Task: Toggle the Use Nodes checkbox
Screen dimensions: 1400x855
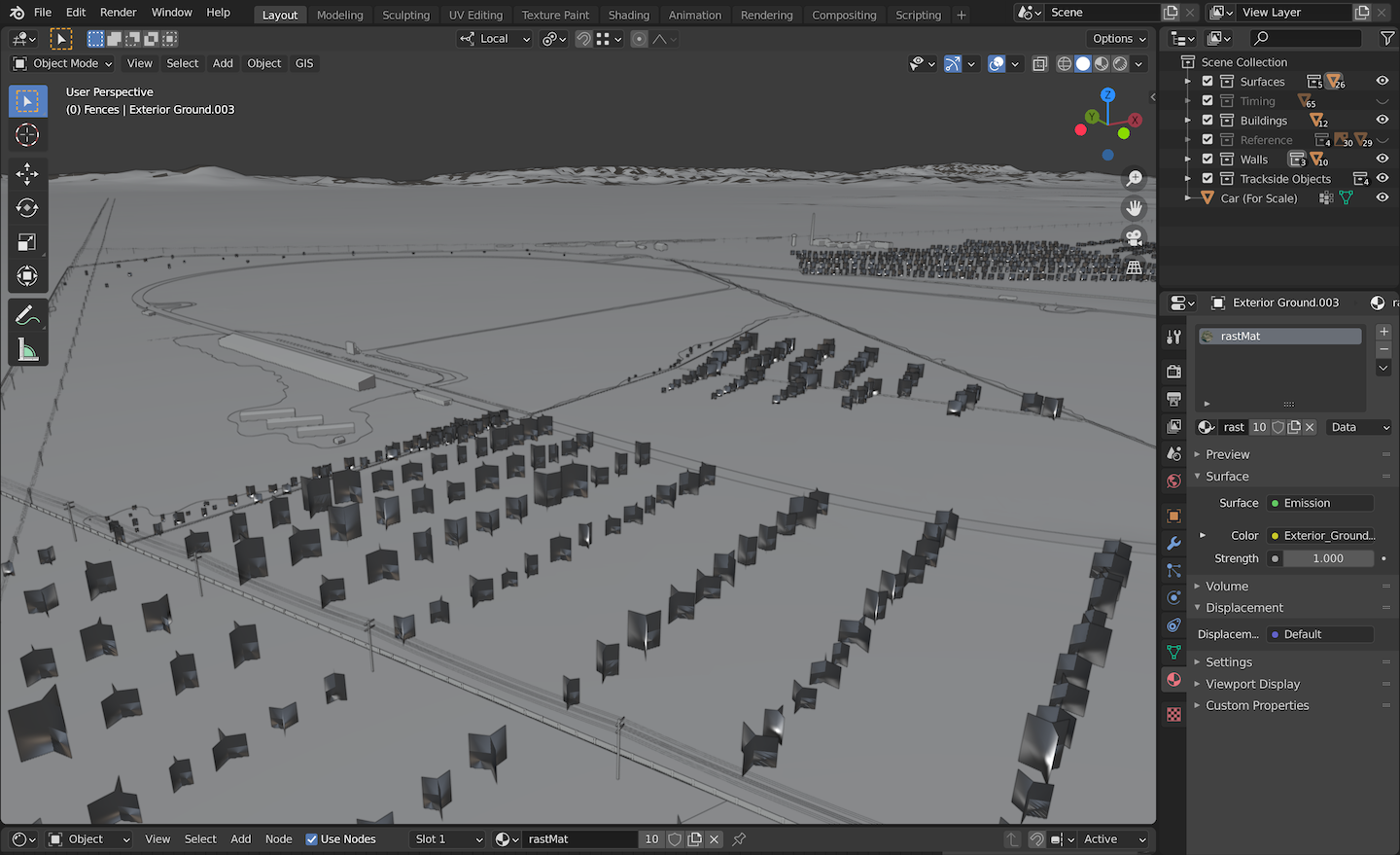Action: coord(311,839)
